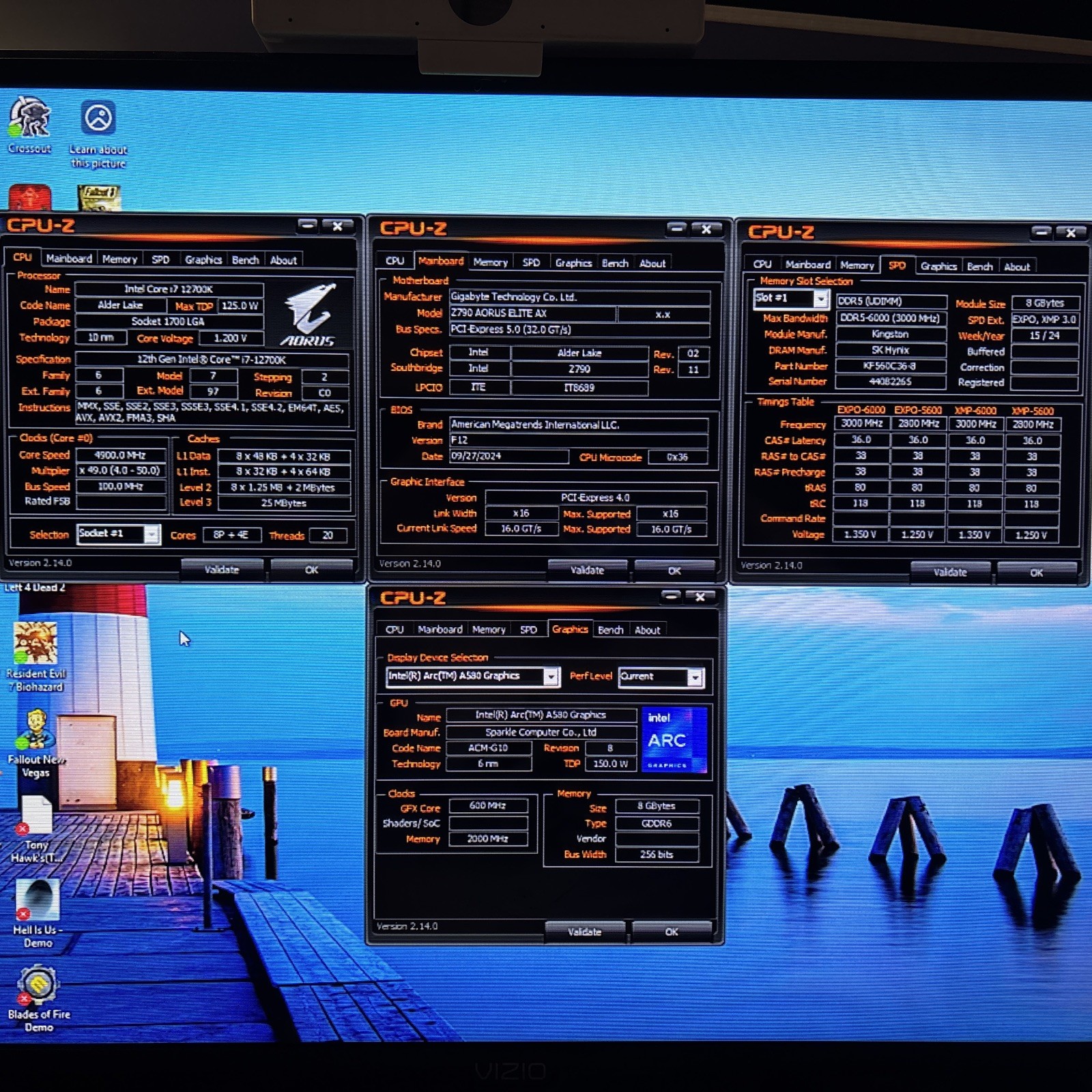Click the GFX Core 600 MHz value

click(488, 805)
